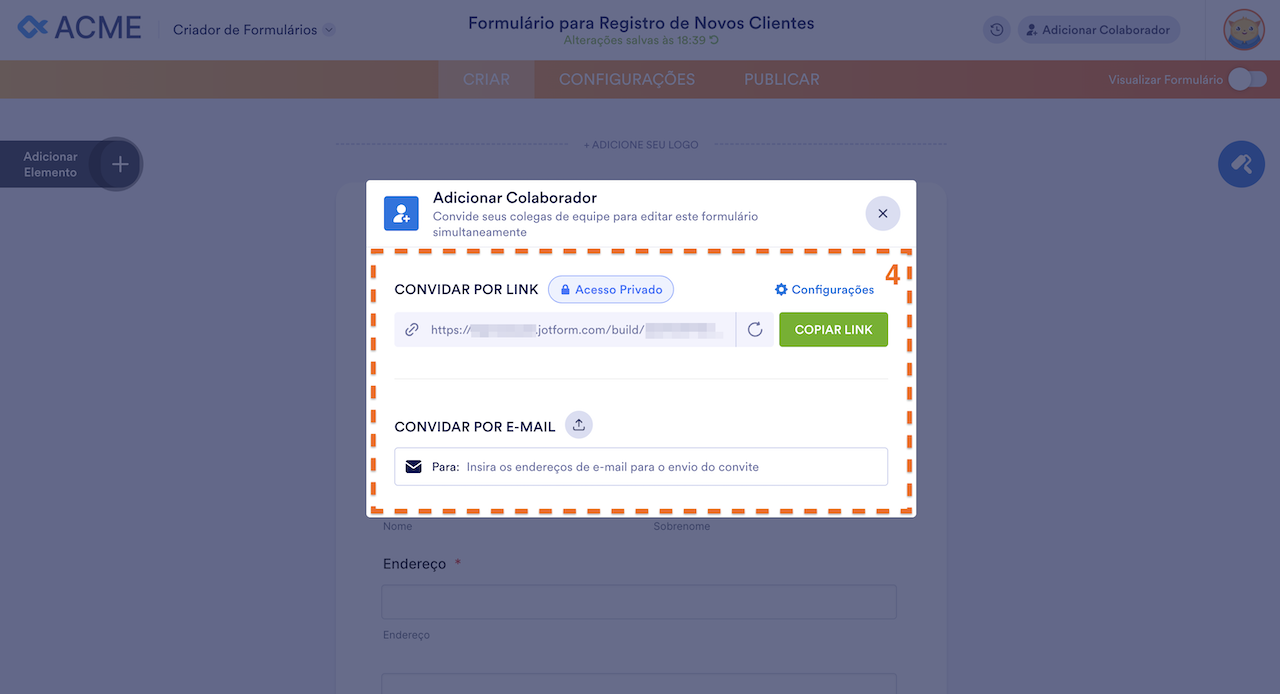Click the Adicionar Colaborador dialog icon
The image size is (1280, 694).
pos(401,213)
